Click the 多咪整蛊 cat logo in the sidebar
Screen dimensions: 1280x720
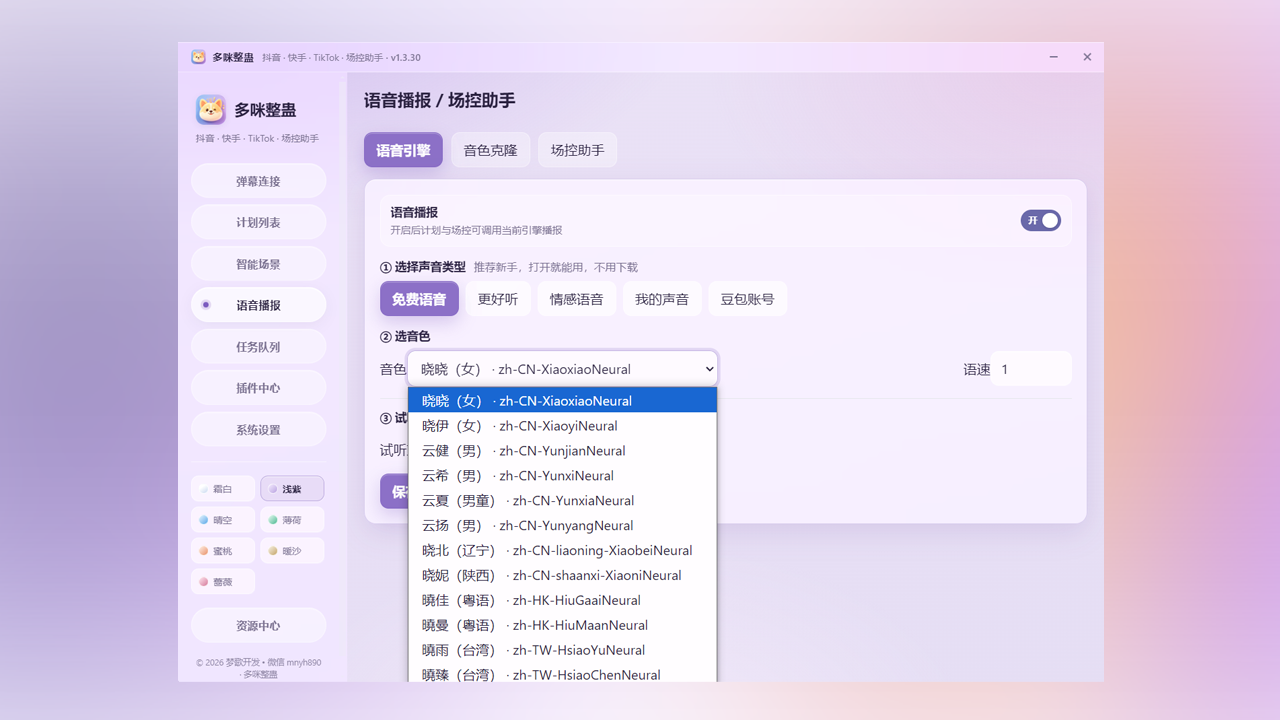tap(211, 110)
